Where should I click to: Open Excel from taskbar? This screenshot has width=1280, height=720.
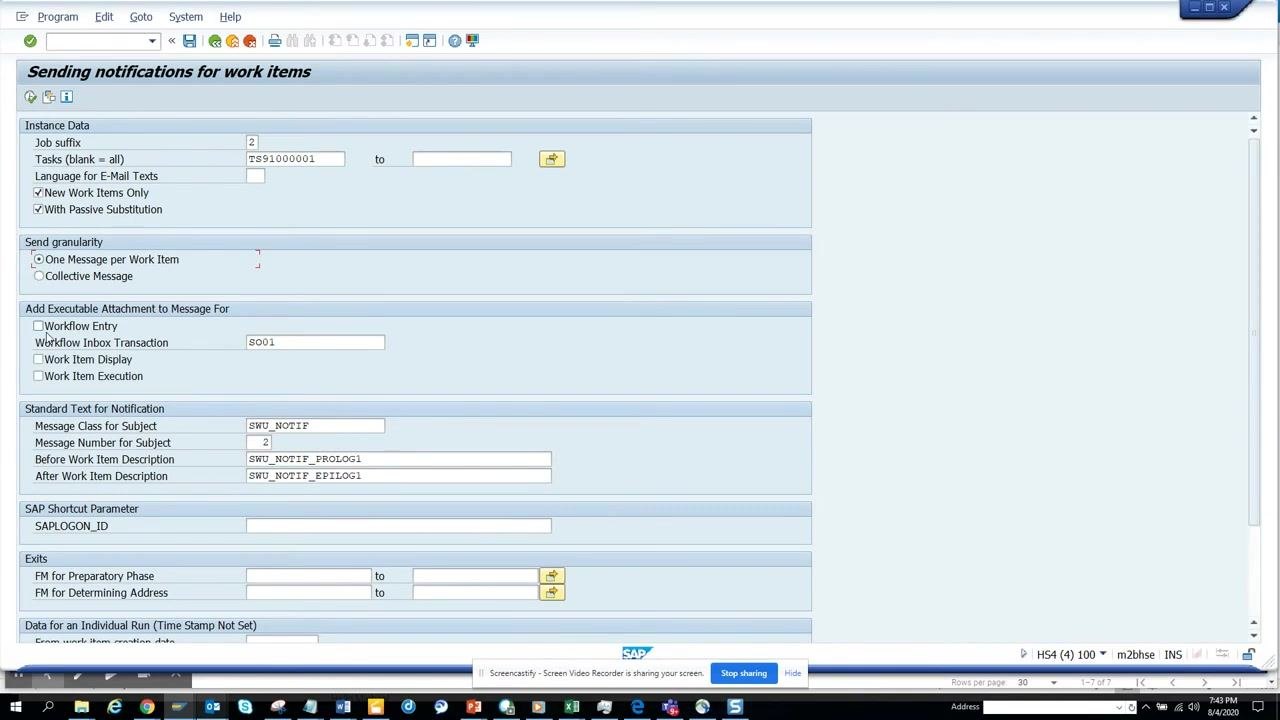(571, 707)
